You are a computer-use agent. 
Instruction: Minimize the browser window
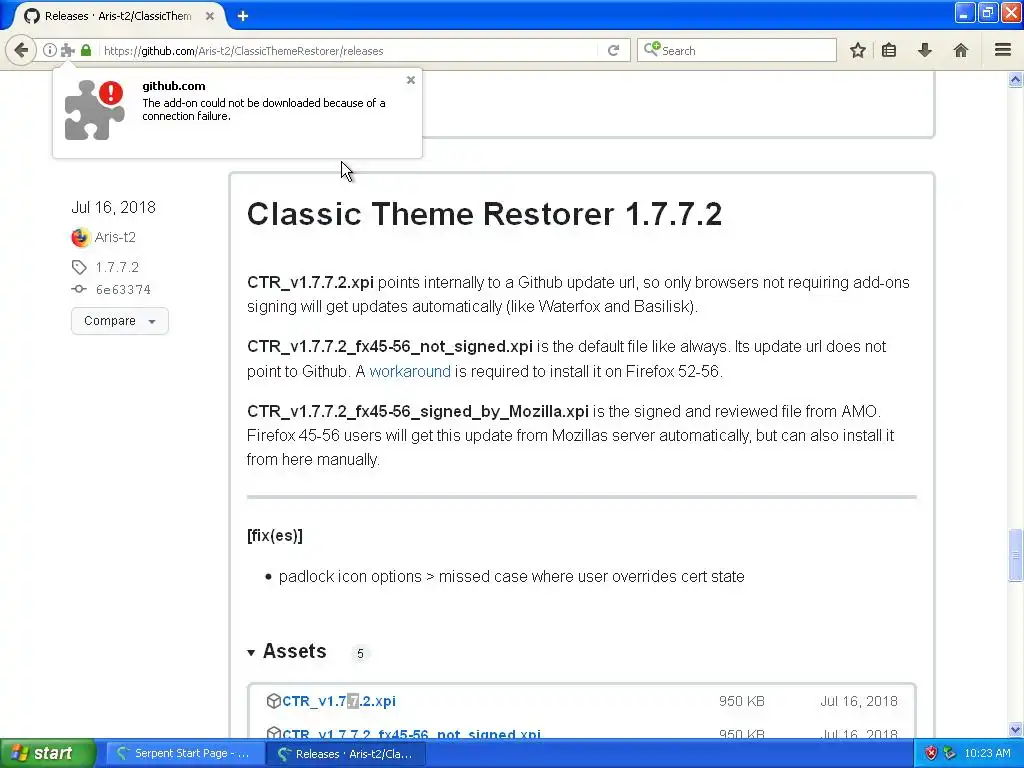click(x=964, y=12)
